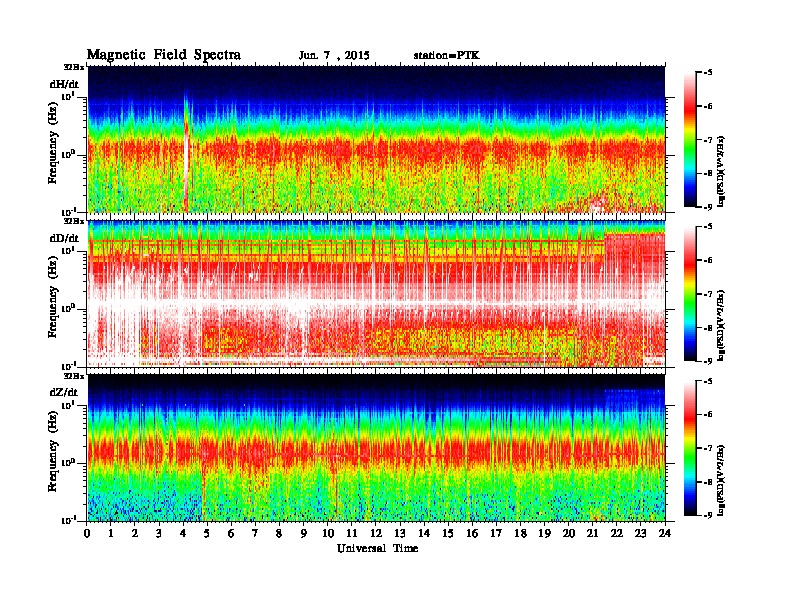Click the dH/dt panel label

tap(64, 84)
